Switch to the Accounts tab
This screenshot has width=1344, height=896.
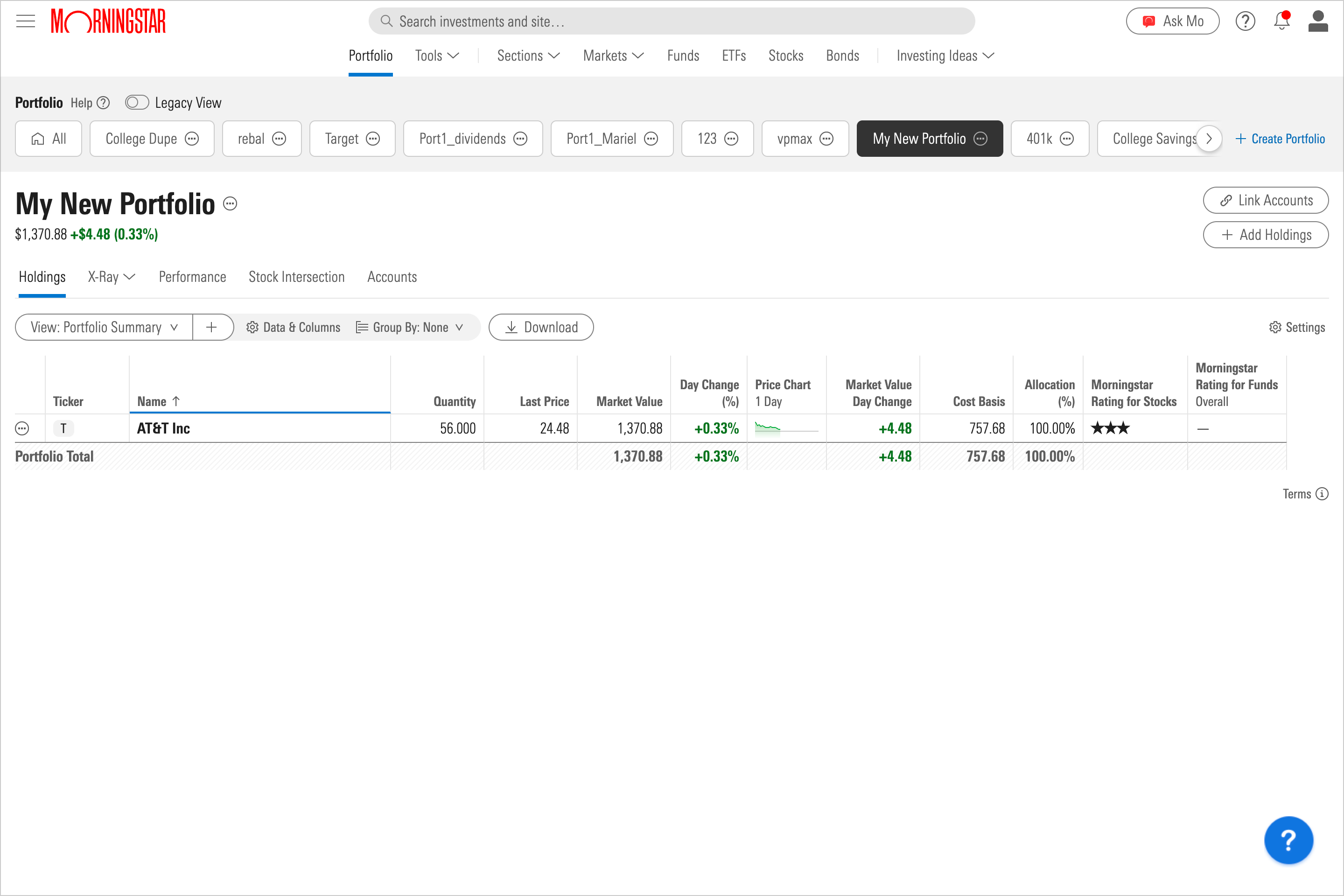click(392, 277)
